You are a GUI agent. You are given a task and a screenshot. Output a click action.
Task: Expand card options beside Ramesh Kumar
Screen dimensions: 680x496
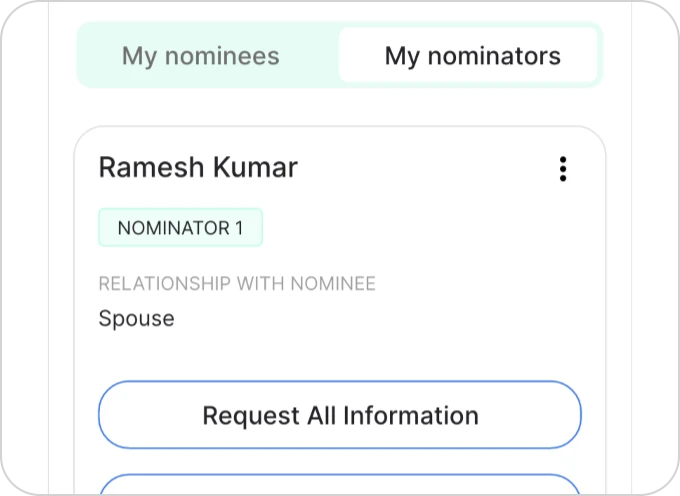(x=563, y=169)
